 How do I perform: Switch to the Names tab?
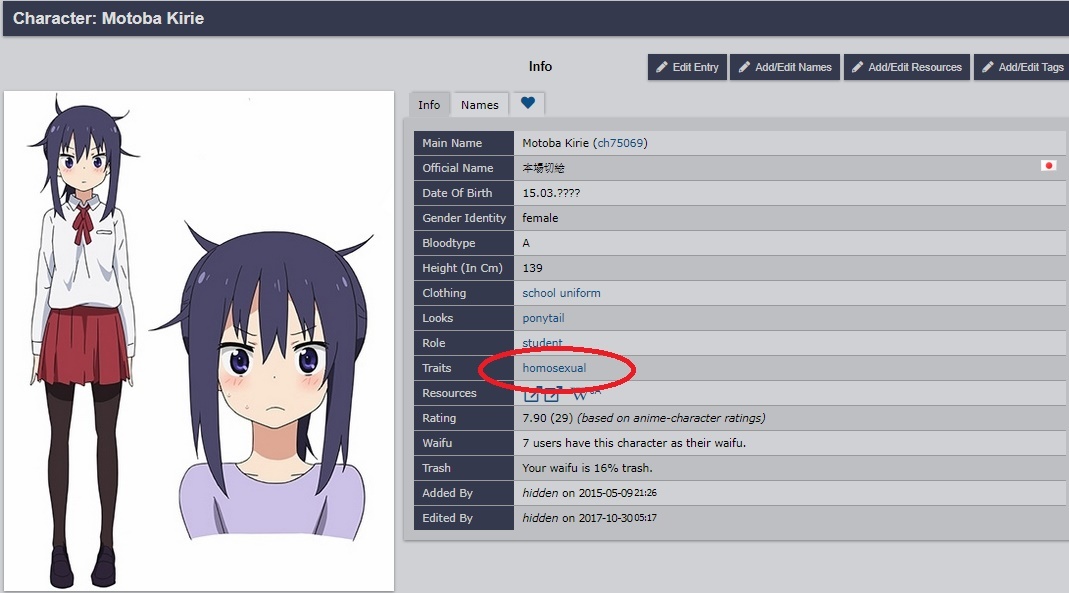point(479,105)
